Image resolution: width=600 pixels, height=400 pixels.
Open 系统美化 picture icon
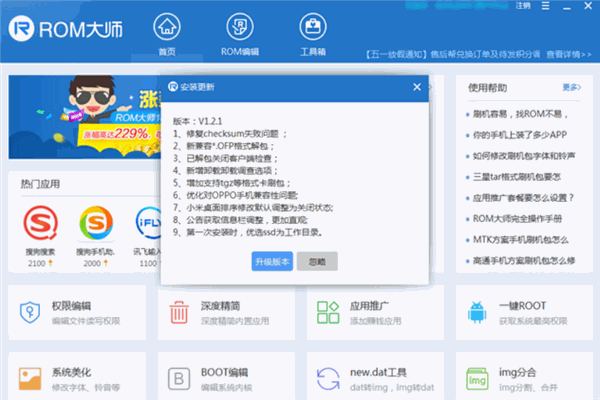coord(30,379)
